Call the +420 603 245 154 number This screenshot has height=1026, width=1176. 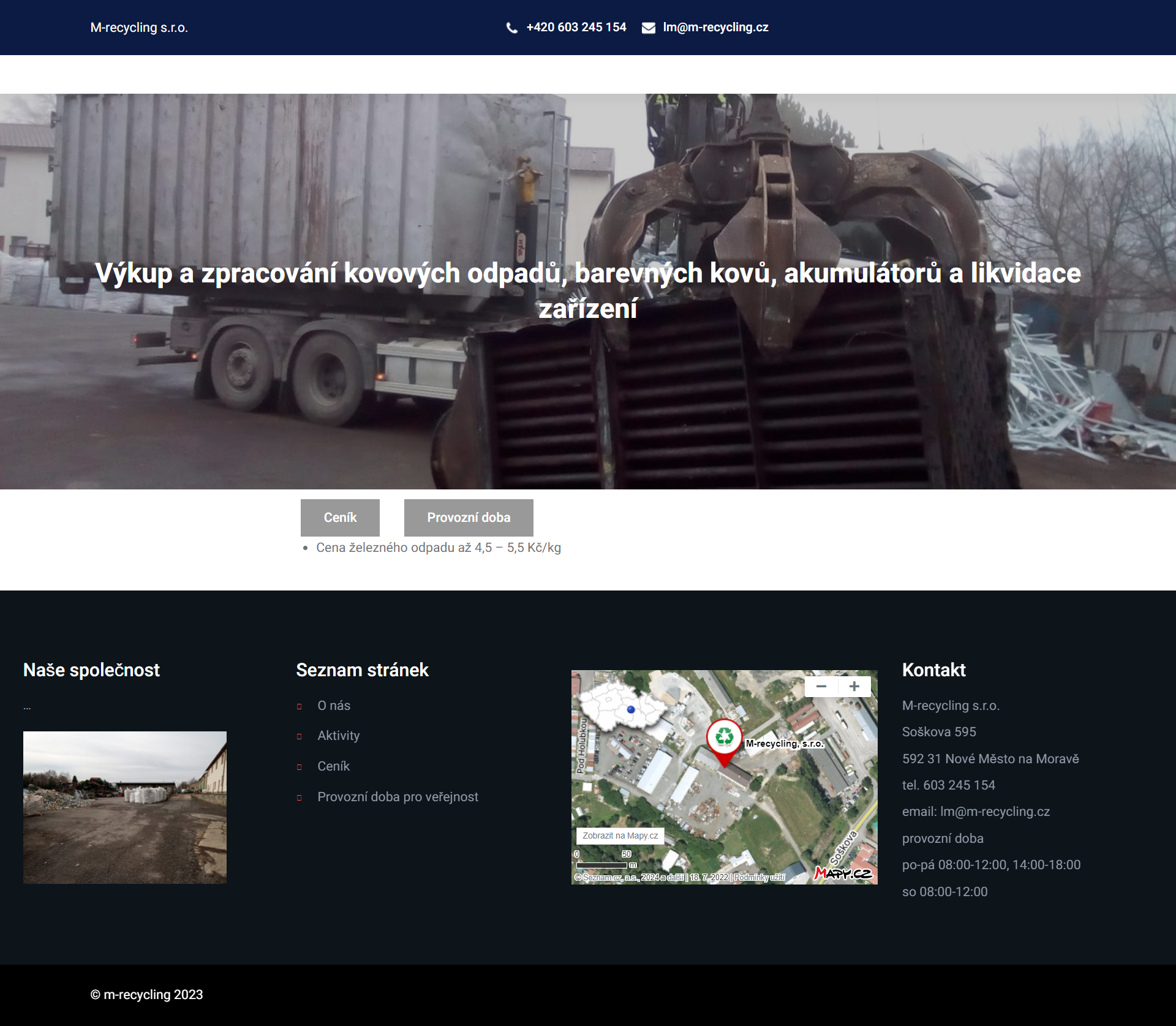(576, 28)
